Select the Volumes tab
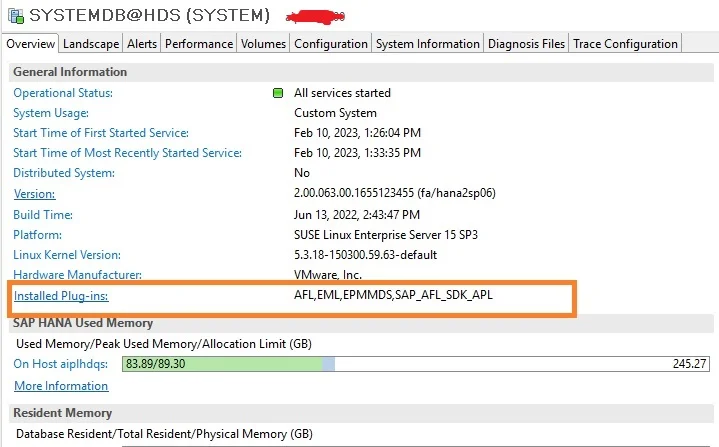 point(263,44)
